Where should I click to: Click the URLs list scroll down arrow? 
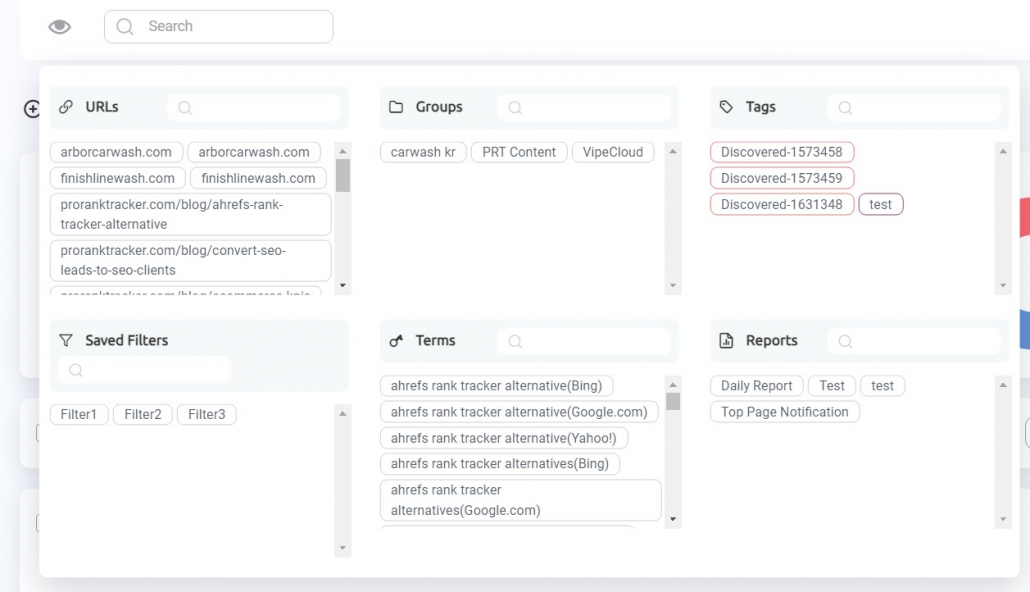click(x=343, y=285)
